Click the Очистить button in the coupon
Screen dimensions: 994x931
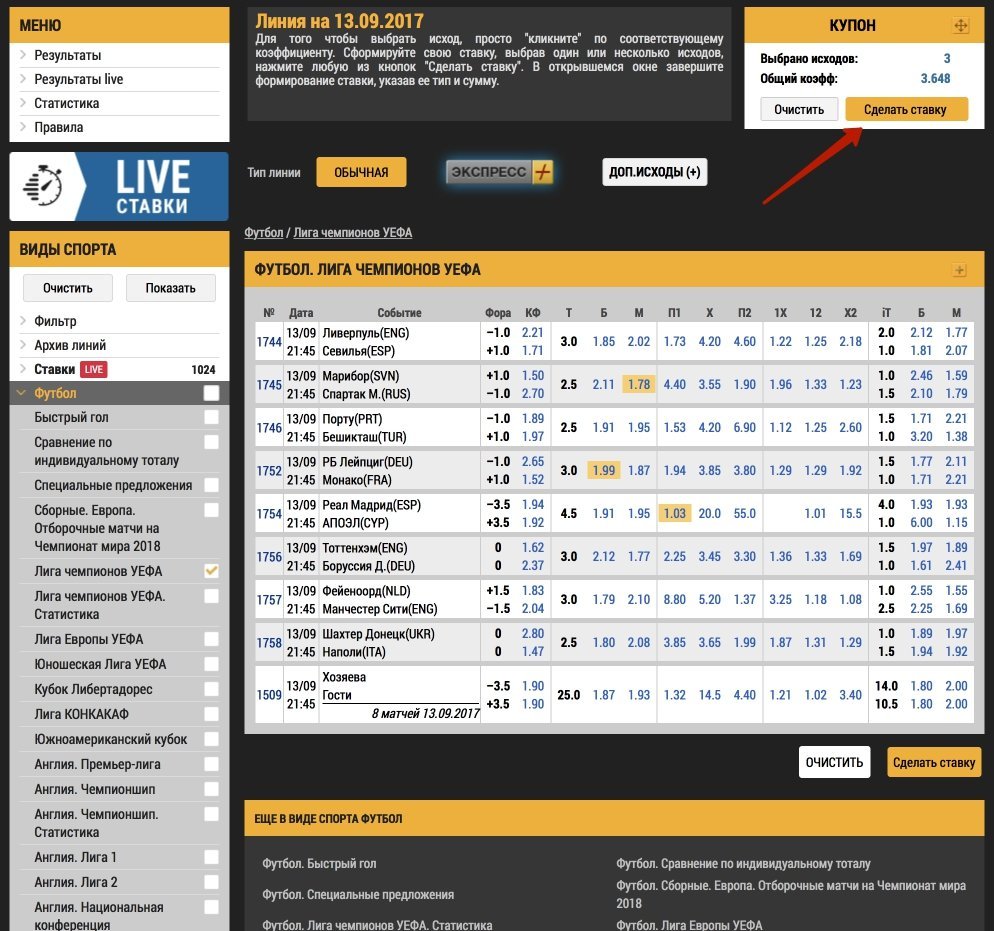click(799, 109)
